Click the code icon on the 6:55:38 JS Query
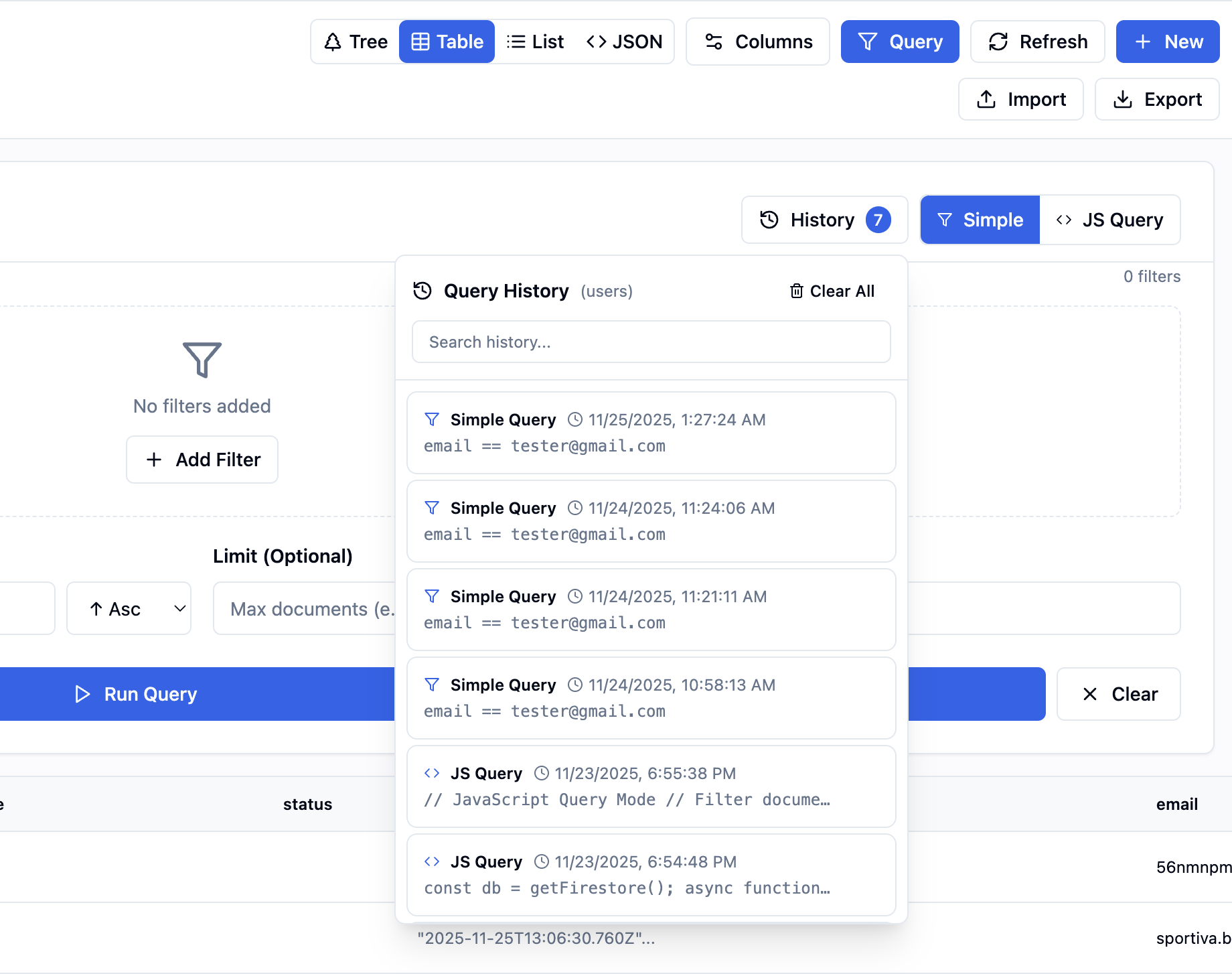The image size is (1232, 974). [432, 773]
